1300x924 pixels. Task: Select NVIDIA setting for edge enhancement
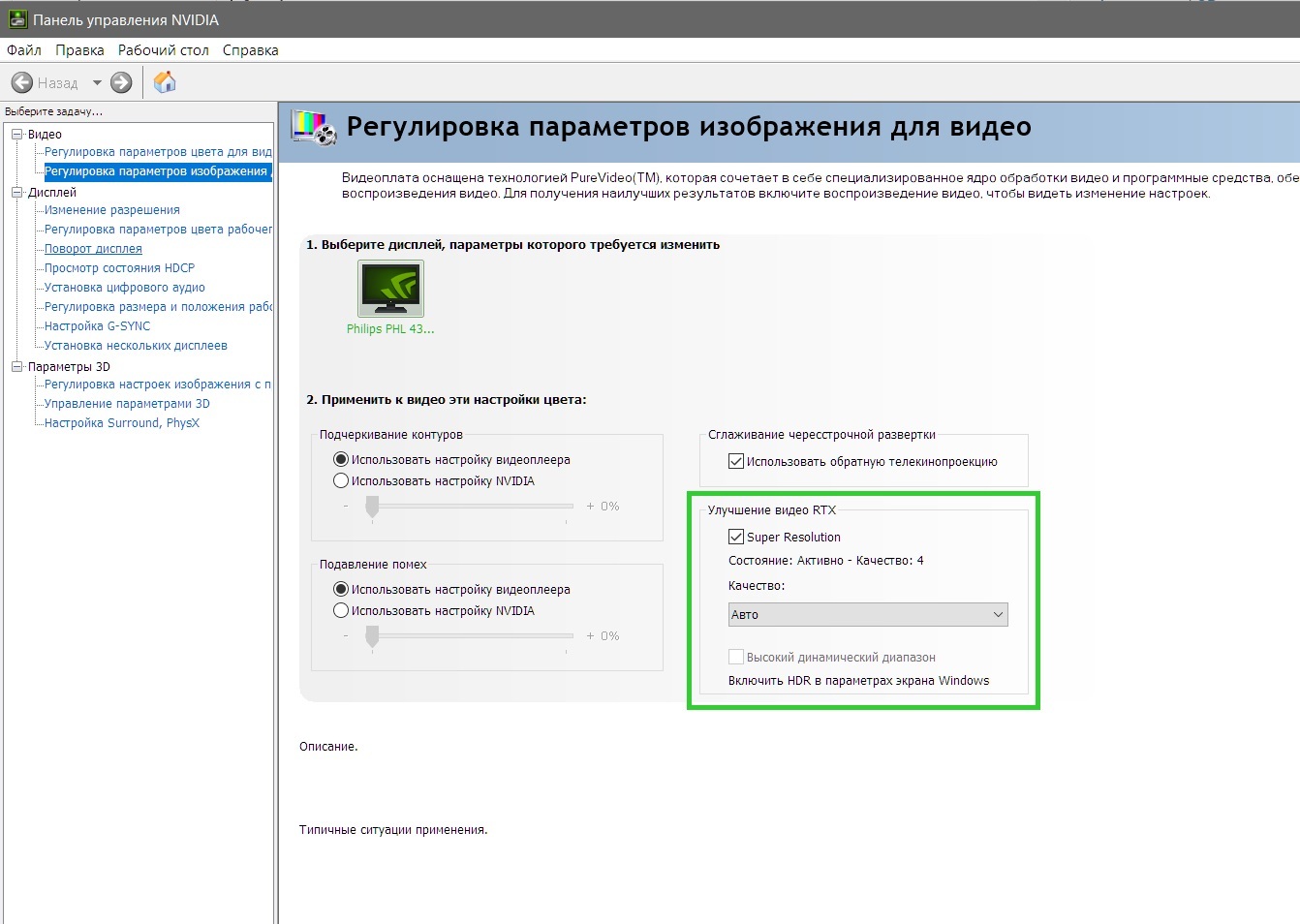[341, 481]
